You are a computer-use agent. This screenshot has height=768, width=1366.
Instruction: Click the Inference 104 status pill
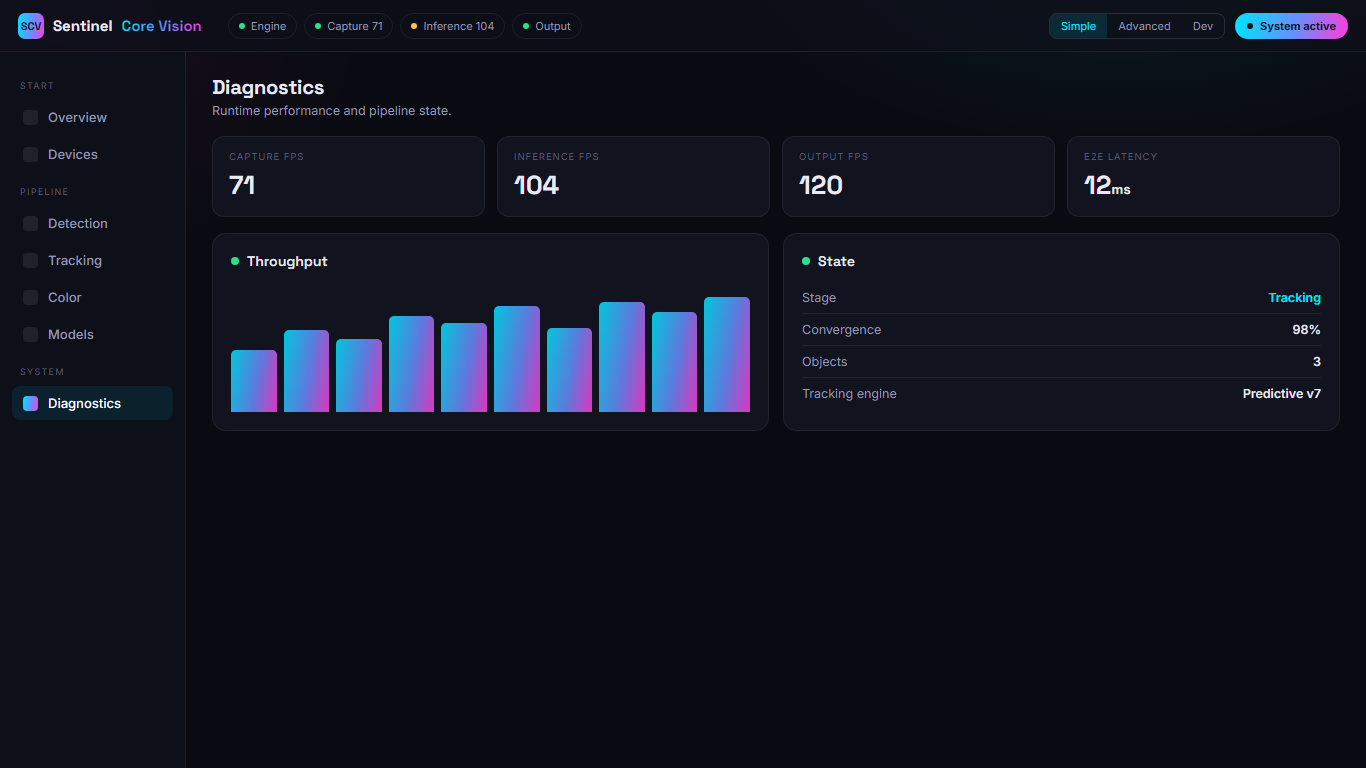click(x=452, y=26)
